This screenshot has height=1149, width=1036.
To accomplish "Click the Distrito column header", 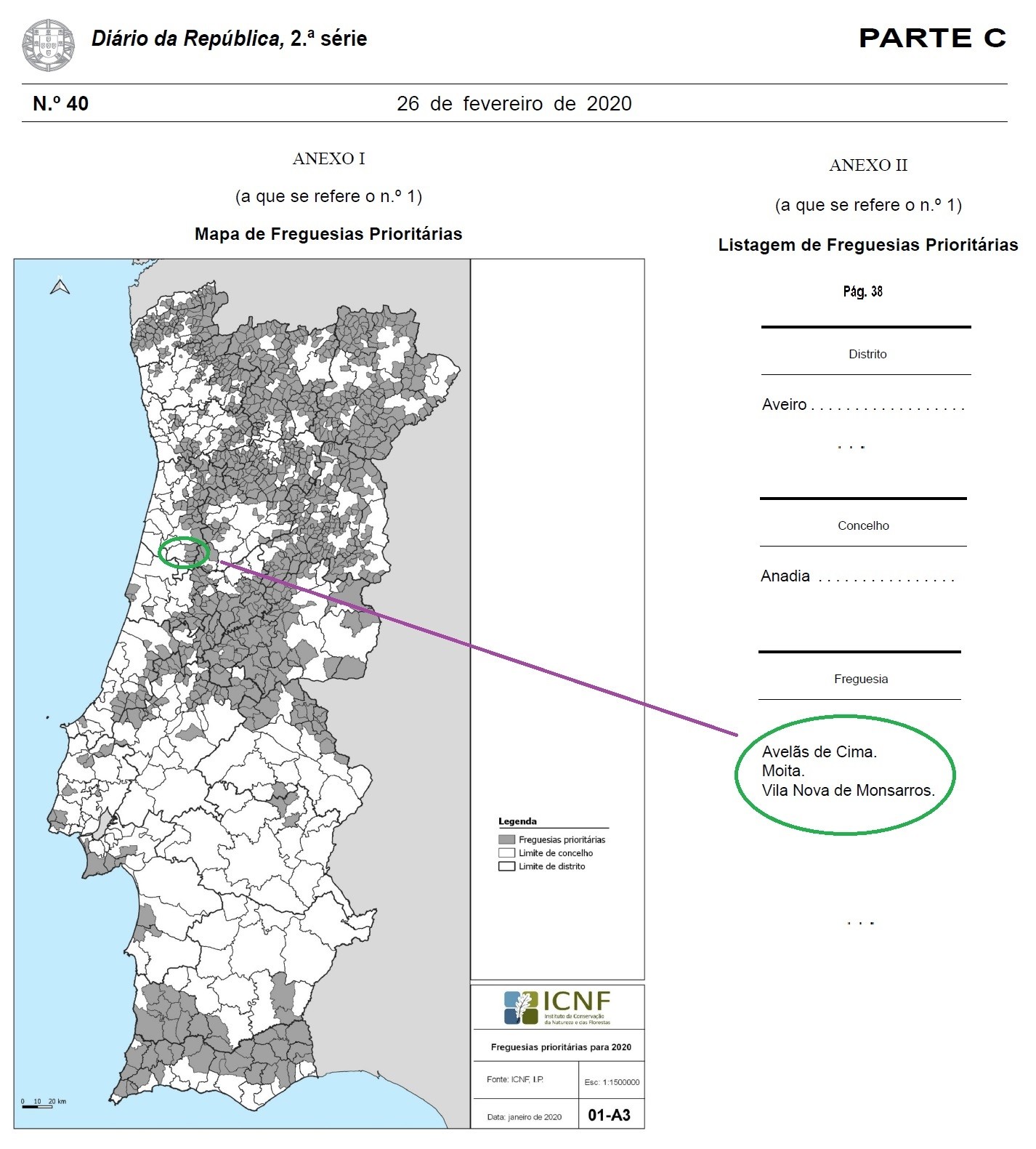I will click(867, 355).
